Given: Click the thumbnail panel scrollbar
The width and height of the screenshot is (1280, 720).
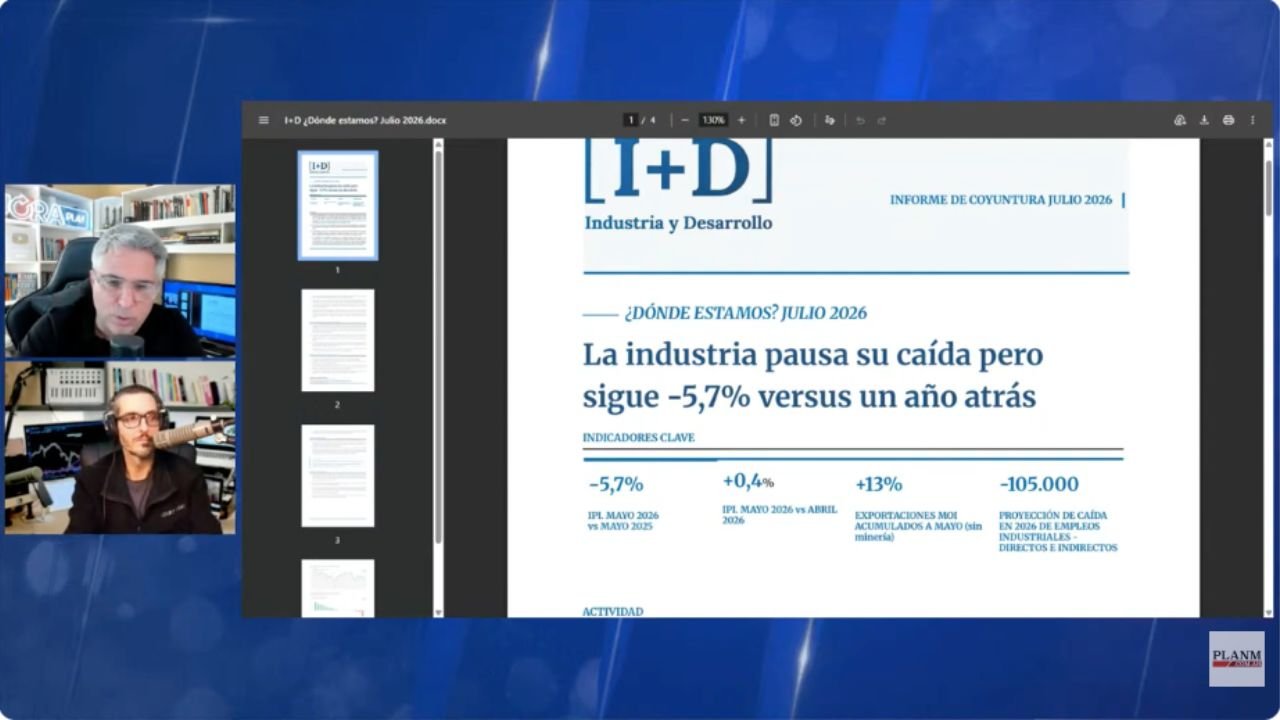Looking at the screenshot, I should click(438, 345).
